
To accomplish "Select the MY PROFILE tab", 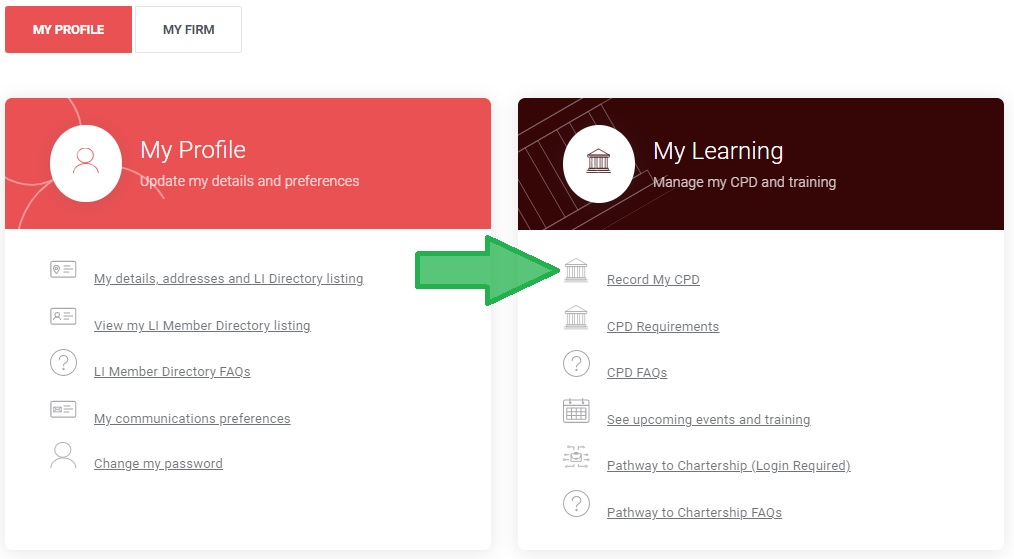I will (x=69, y=30).
